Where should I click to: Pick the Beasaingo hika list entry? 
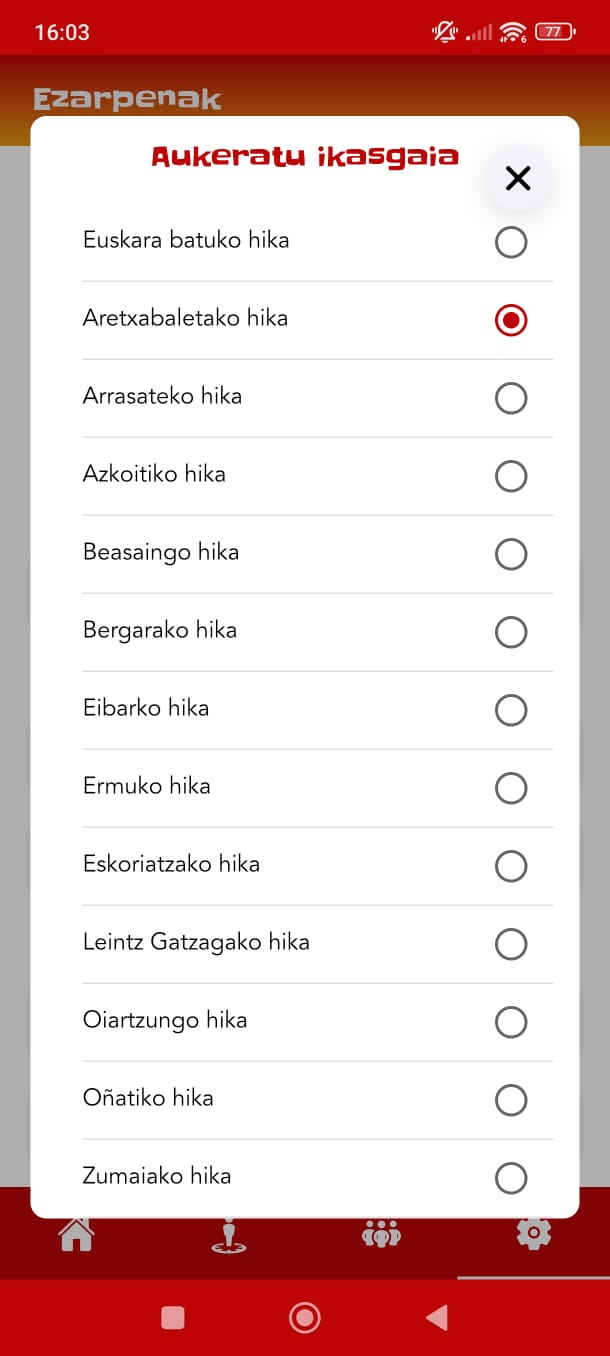coord(161,552)
